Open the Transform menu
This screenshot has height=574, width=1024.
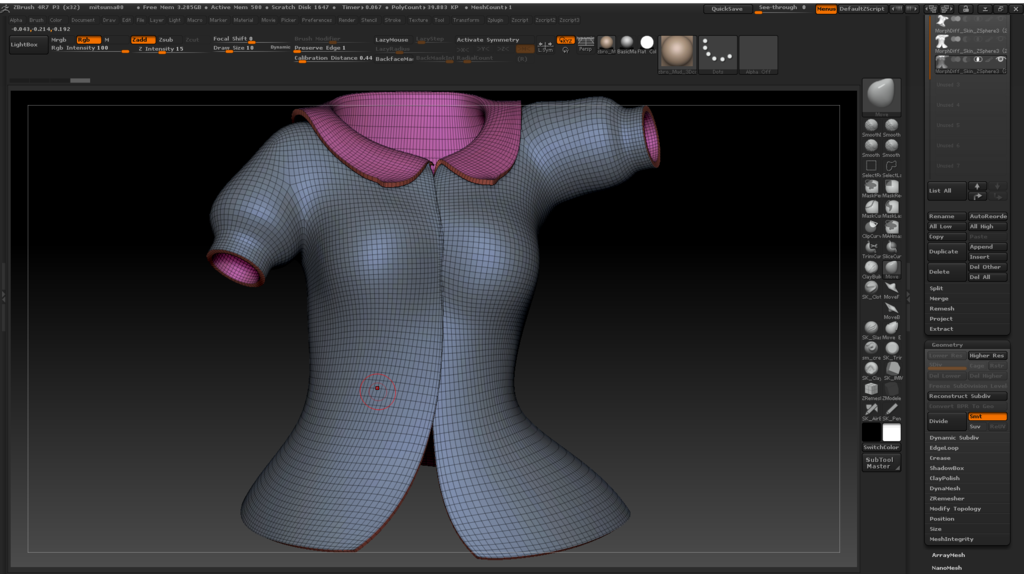(466, 20)
